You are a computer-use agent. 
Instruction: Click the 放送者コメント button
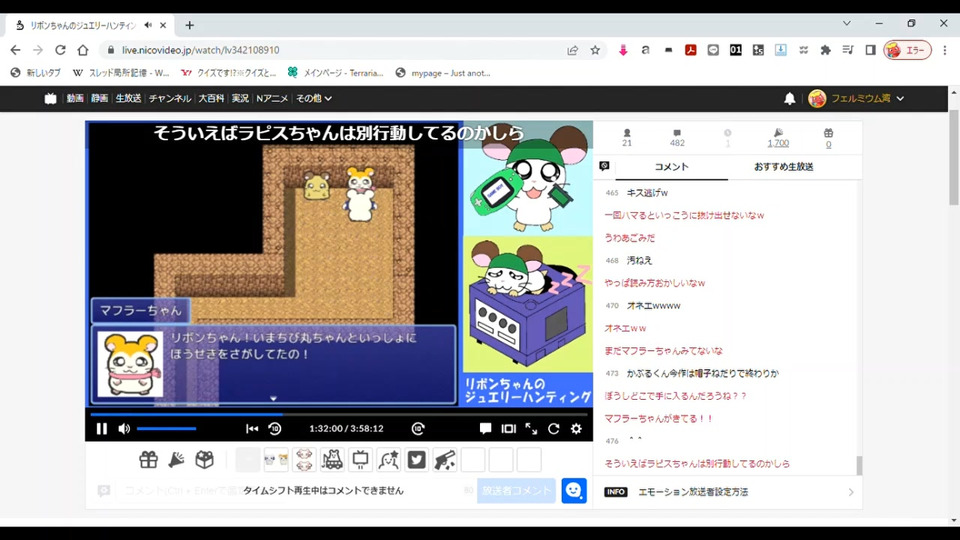516,490
